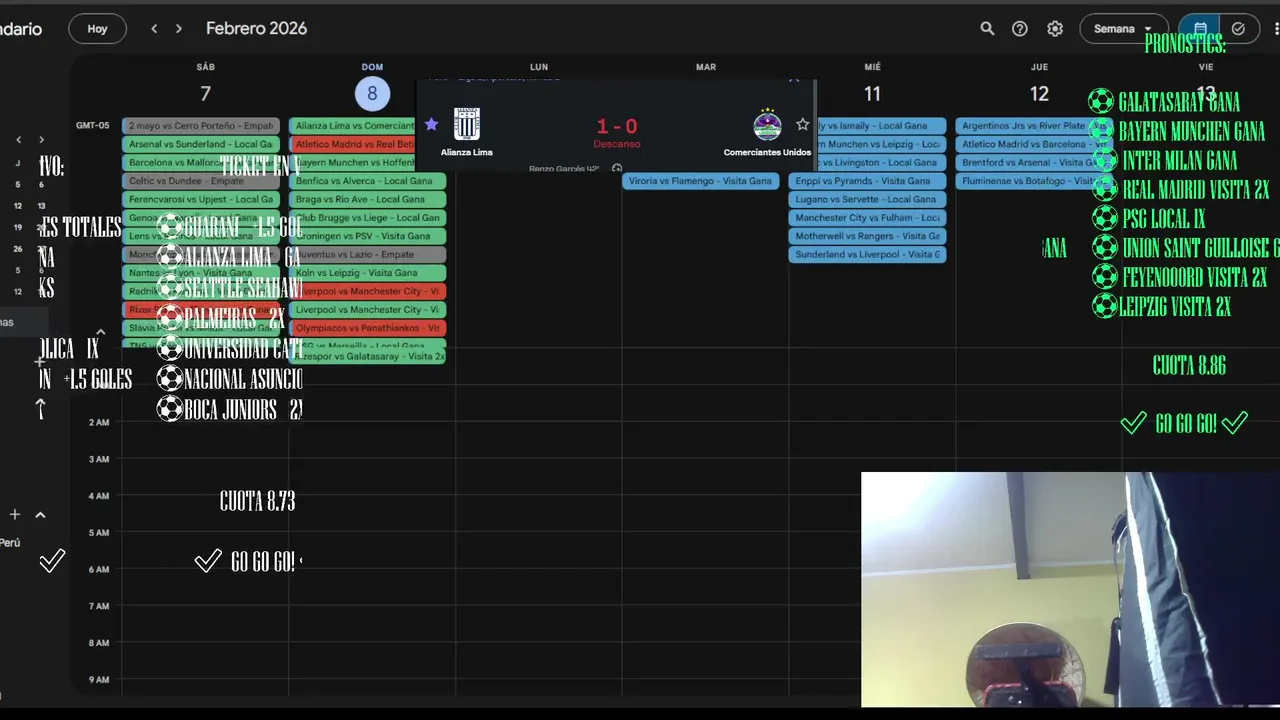The width and height of the screenshot is (1280, 720).
Task: Open Arsenal vs Sunderland event
Action: pyautogui.click(x=201, y=144)
